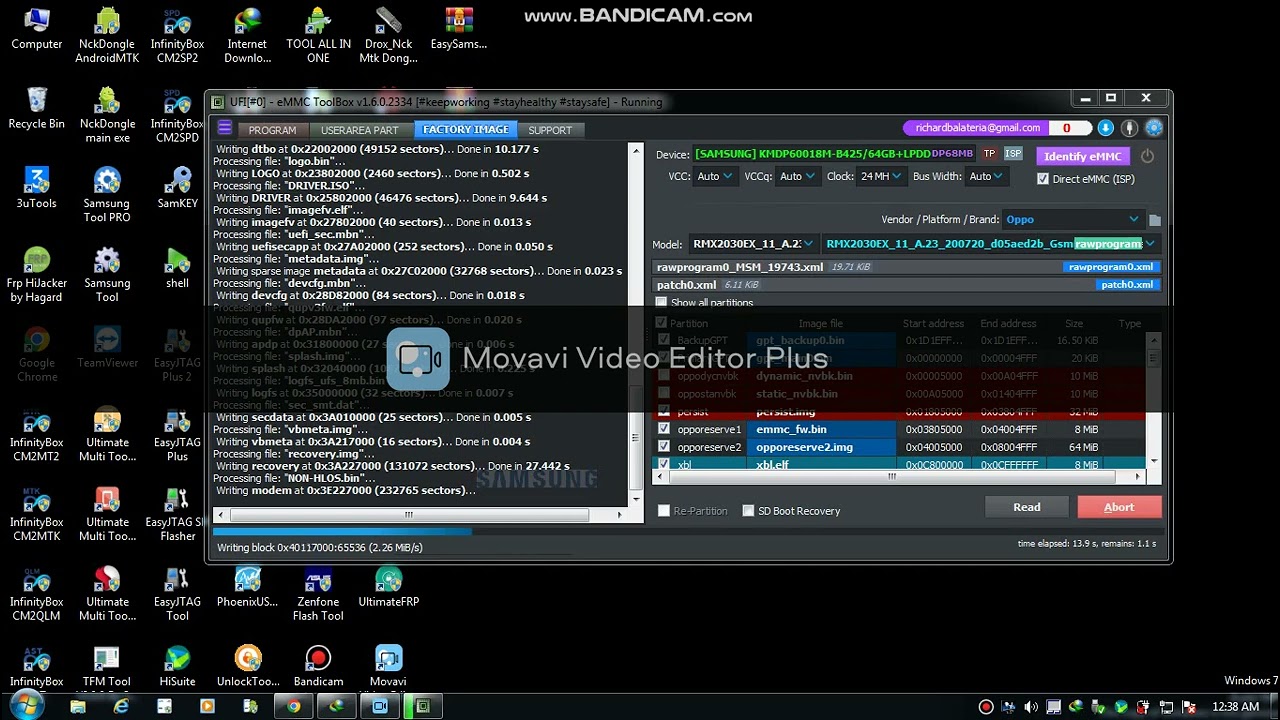Launch HiSuite from the desktop

(177, 667)
